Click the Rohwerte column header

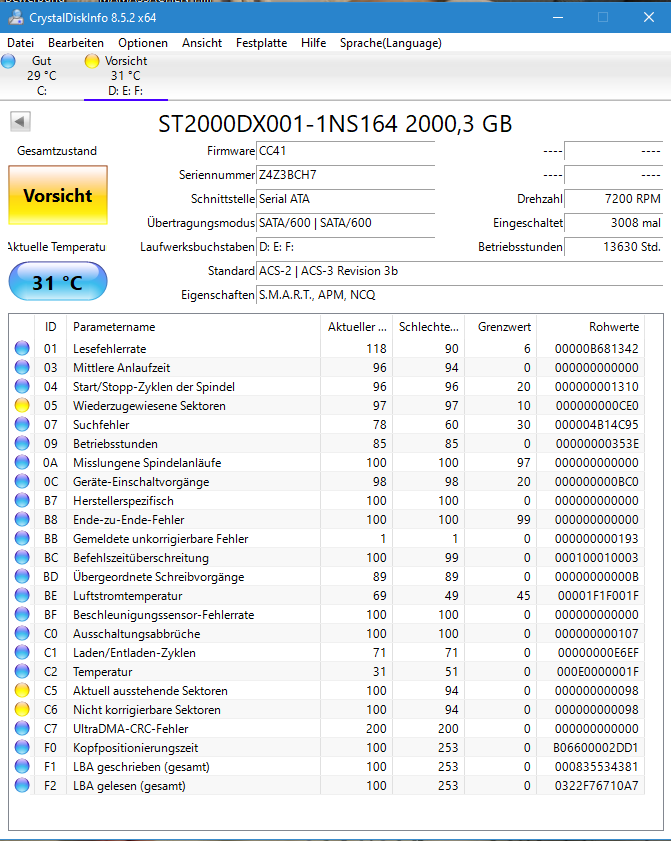591,327
